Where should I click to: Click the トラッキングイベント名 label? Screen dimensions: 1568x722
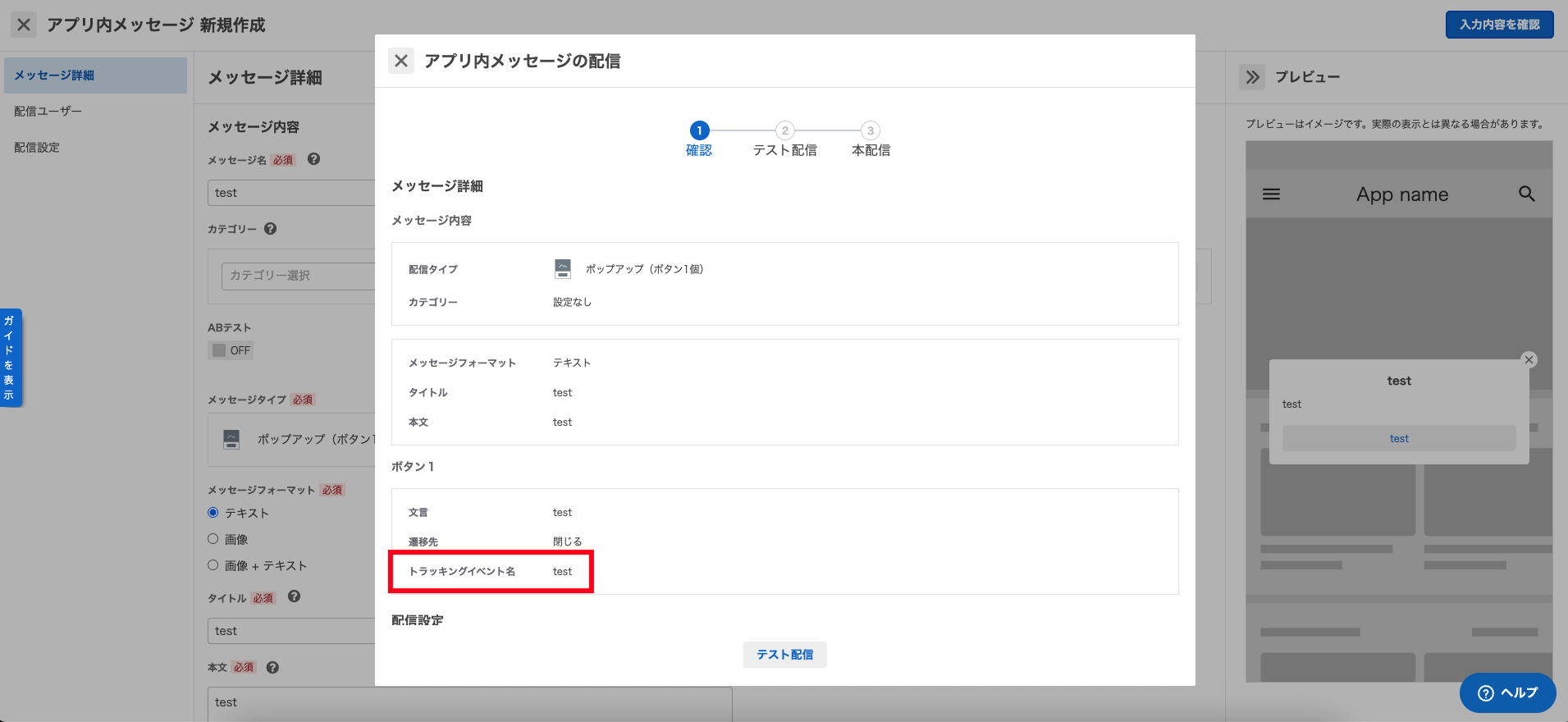pyautogui.click(x=462, y=571)
